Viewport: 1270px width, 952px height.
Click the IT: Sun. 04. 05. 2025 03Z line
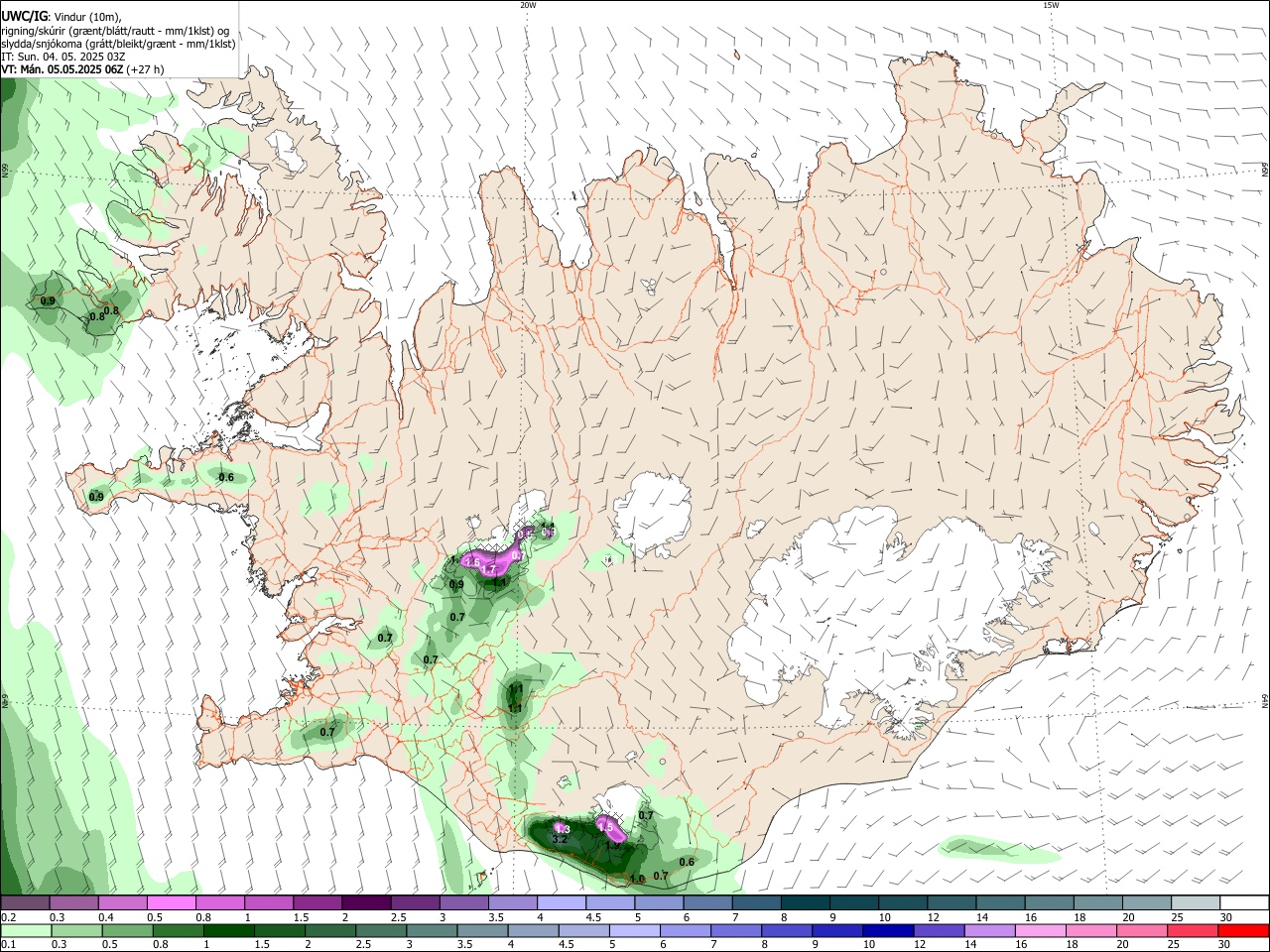coord(63,57)
